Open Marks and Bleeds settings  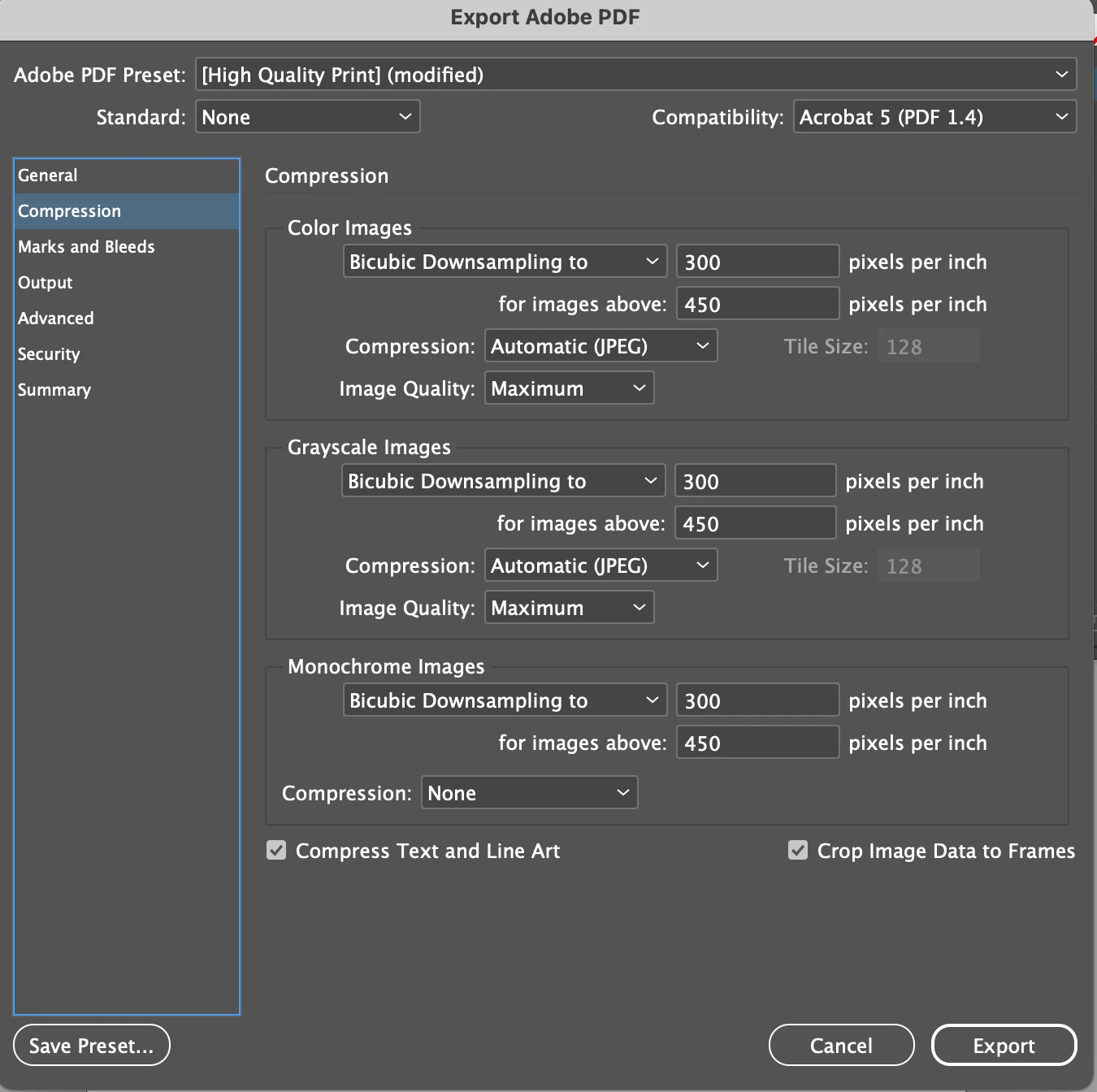pyautogui.click(x=127, y=247)
